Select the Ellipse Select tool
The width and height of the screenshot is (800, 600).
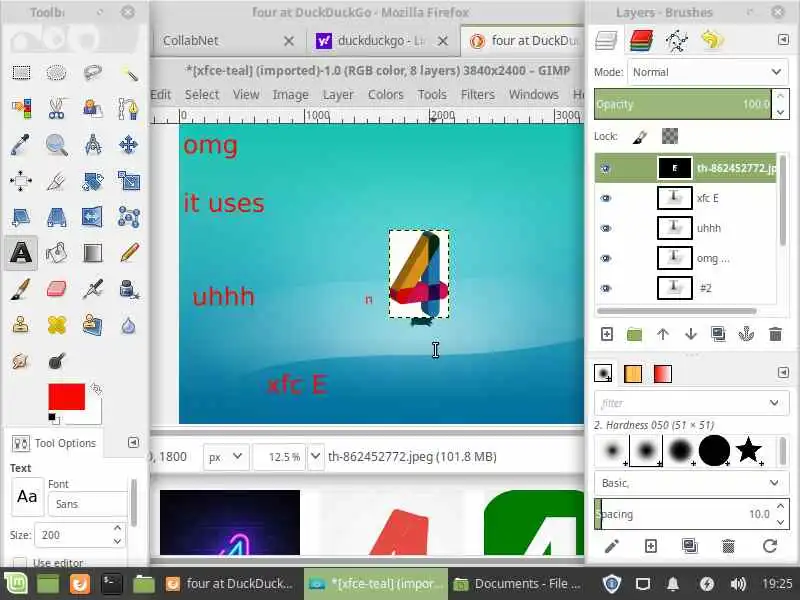click(x=57, y=73)
